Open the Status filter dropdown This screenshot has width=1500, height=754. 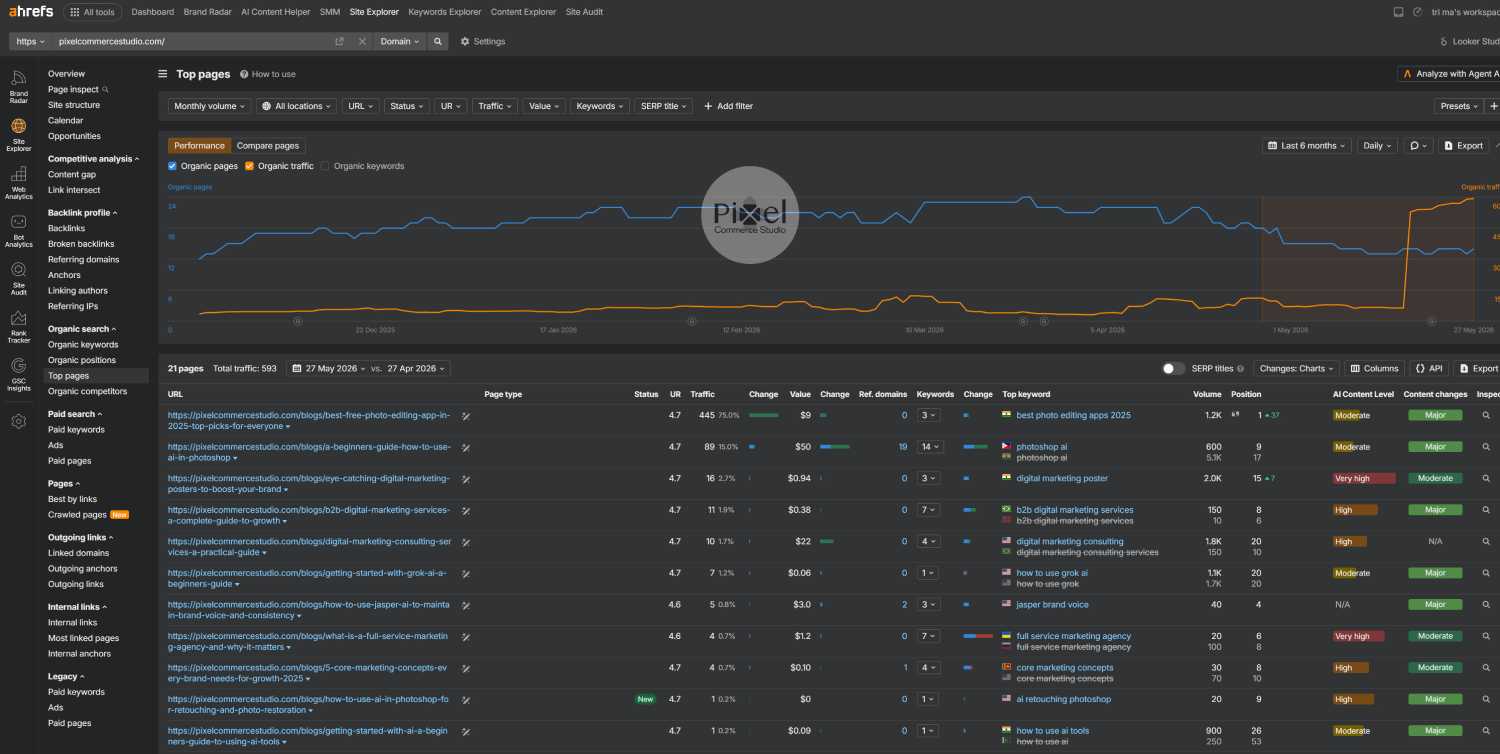coord(407,106)
